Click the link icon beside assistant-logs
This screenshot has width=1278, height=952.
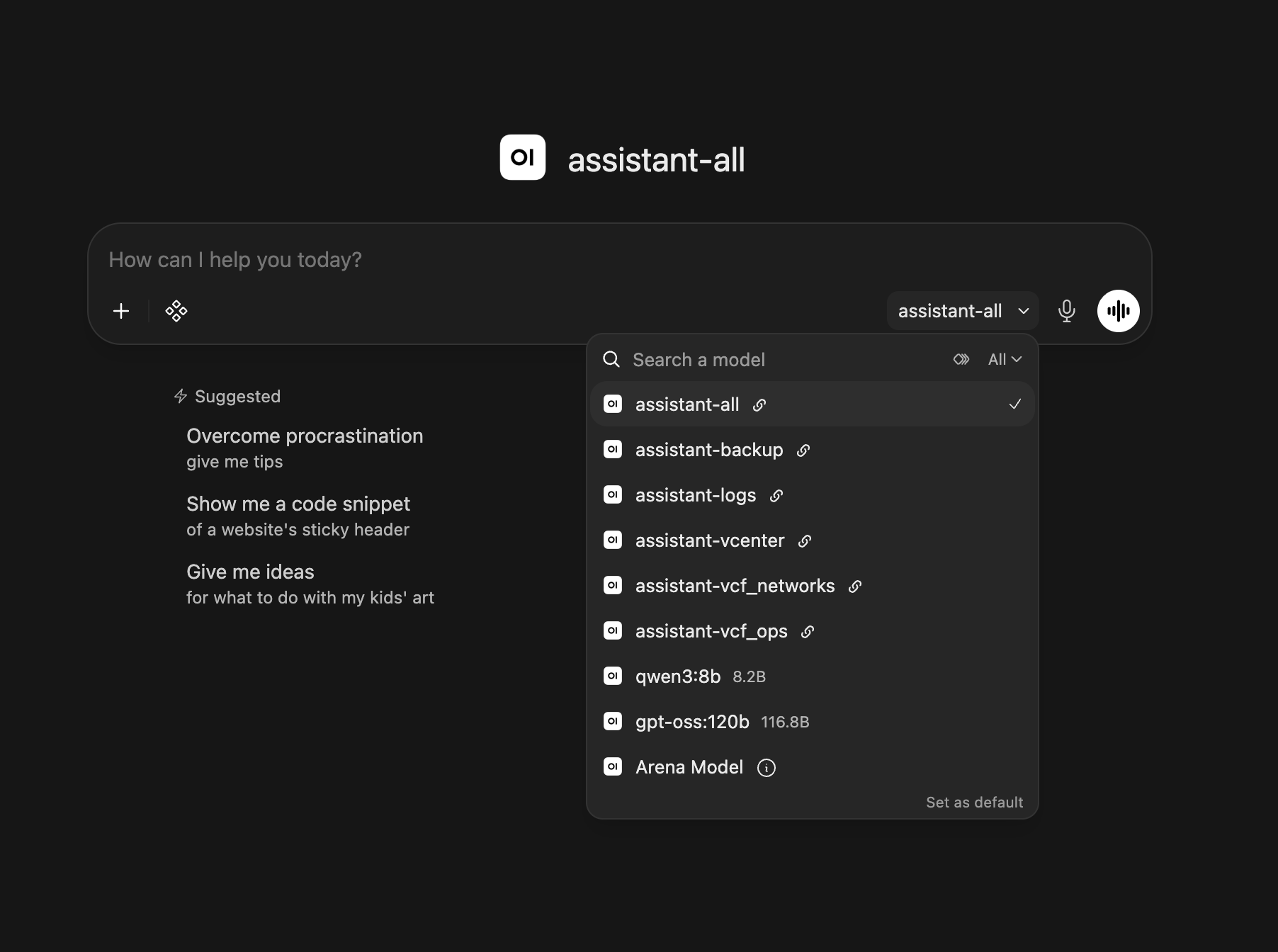[776, 496]
